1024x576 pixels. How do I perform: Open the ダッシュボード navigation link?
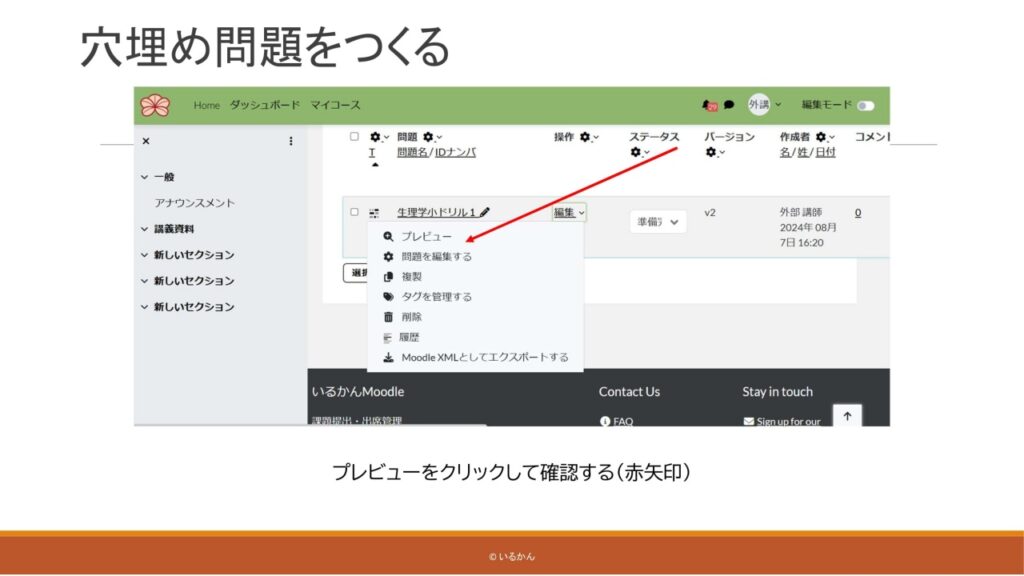point(264,105)
